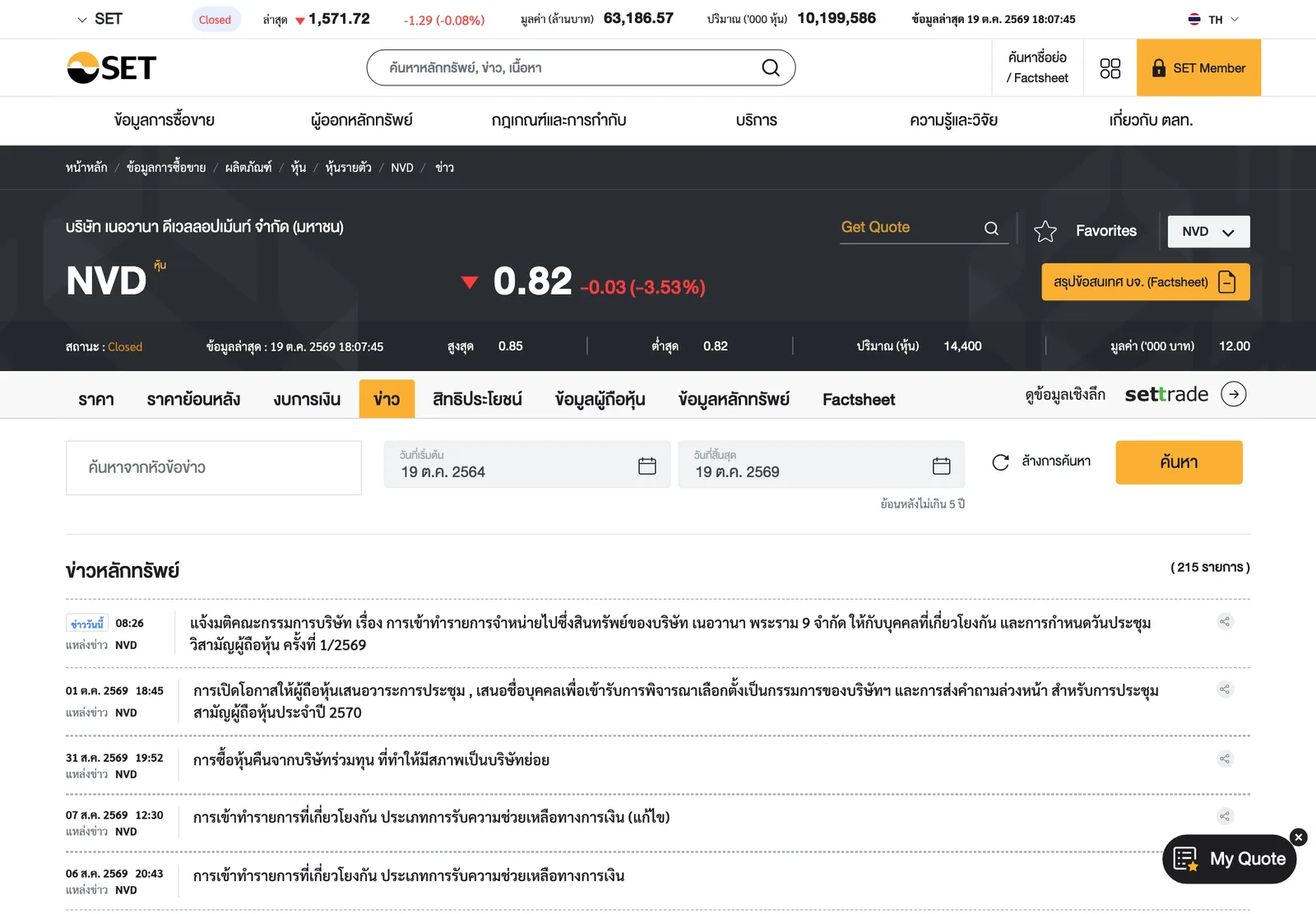
Task: Click the Favorites label
Action: click(x=1106, y=231)
